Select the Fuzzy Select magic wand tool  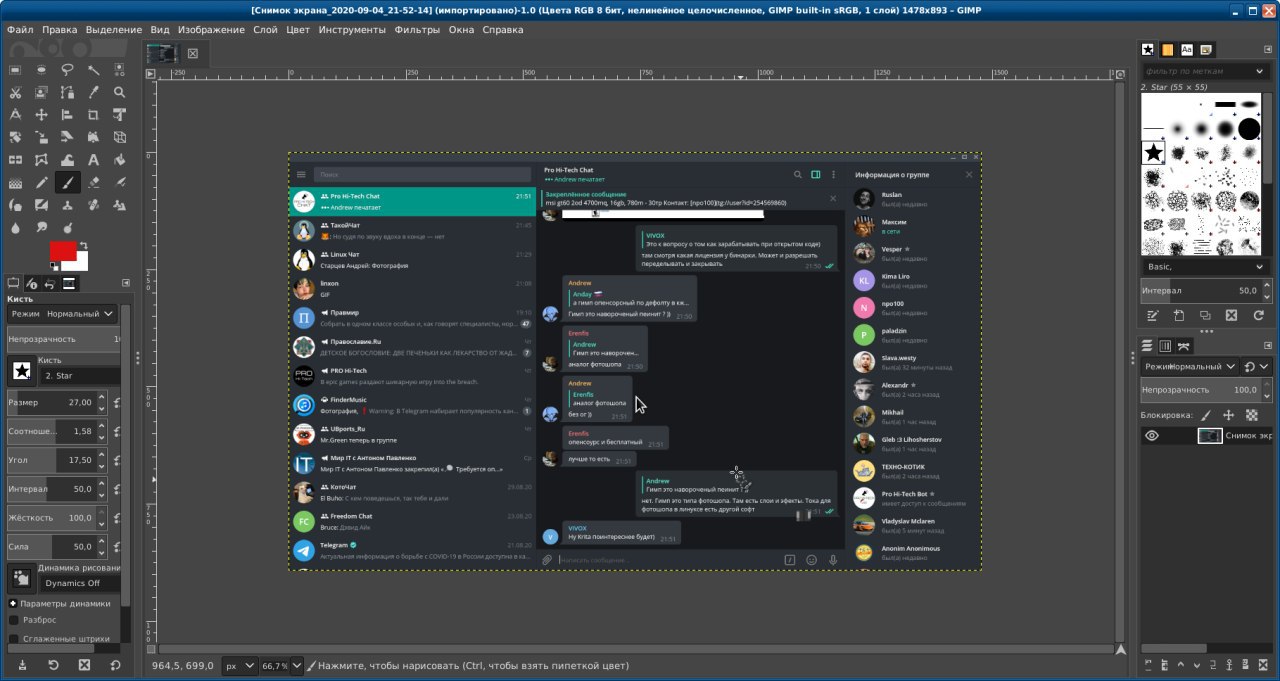93,70
